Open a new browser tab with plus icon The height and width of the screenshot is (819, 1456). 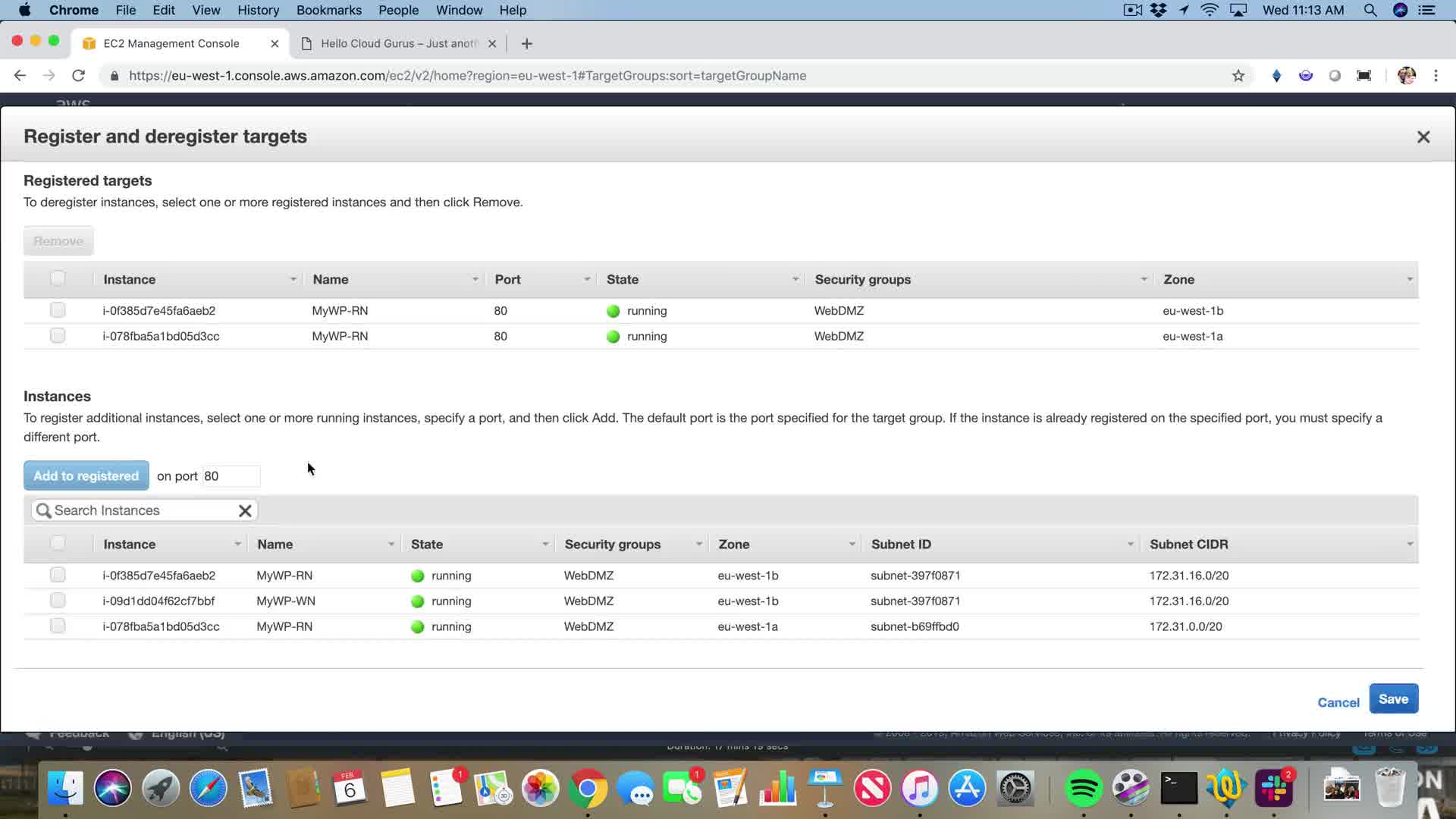[527, 44]
